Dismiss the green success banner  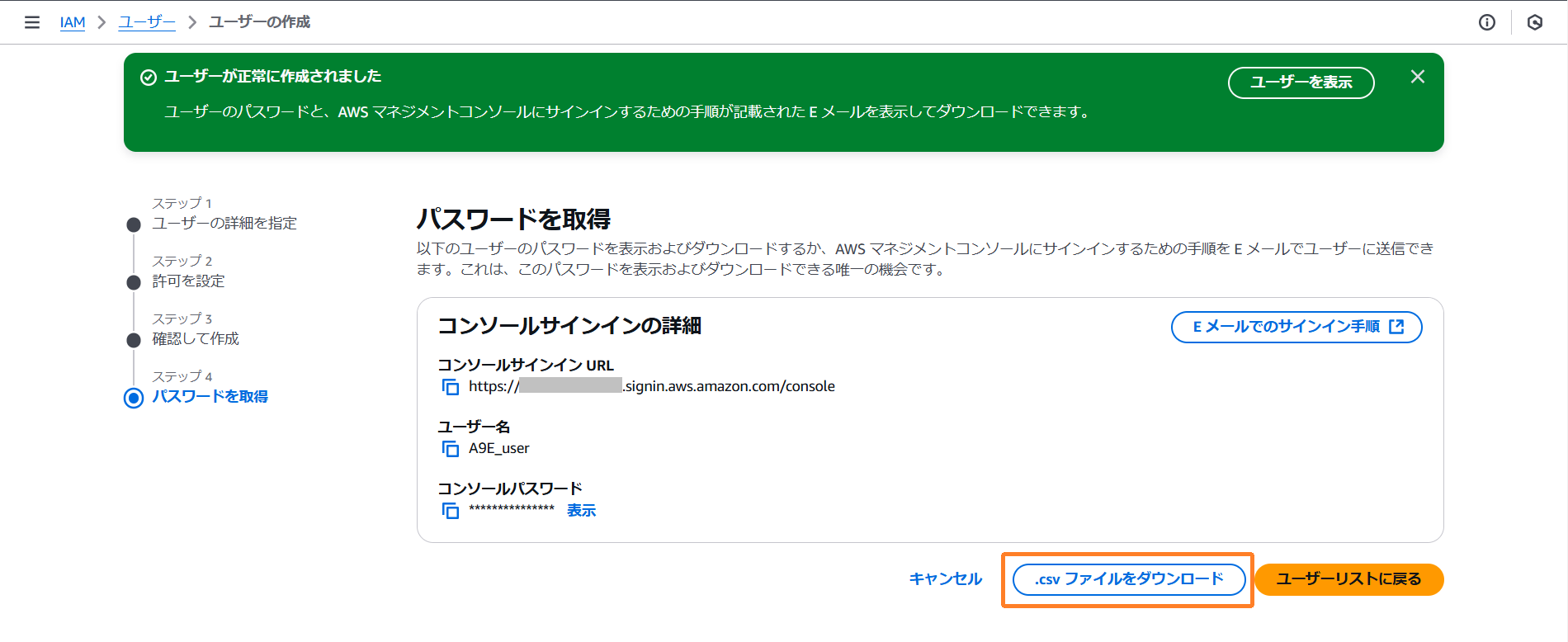click(x=1417, y=77)
